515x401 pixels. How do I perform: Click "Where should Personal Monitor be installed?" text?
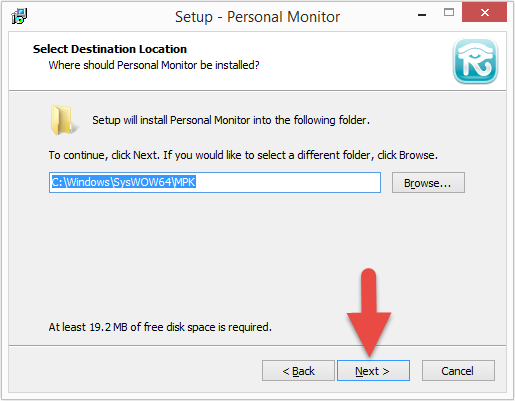coord(154,65)
